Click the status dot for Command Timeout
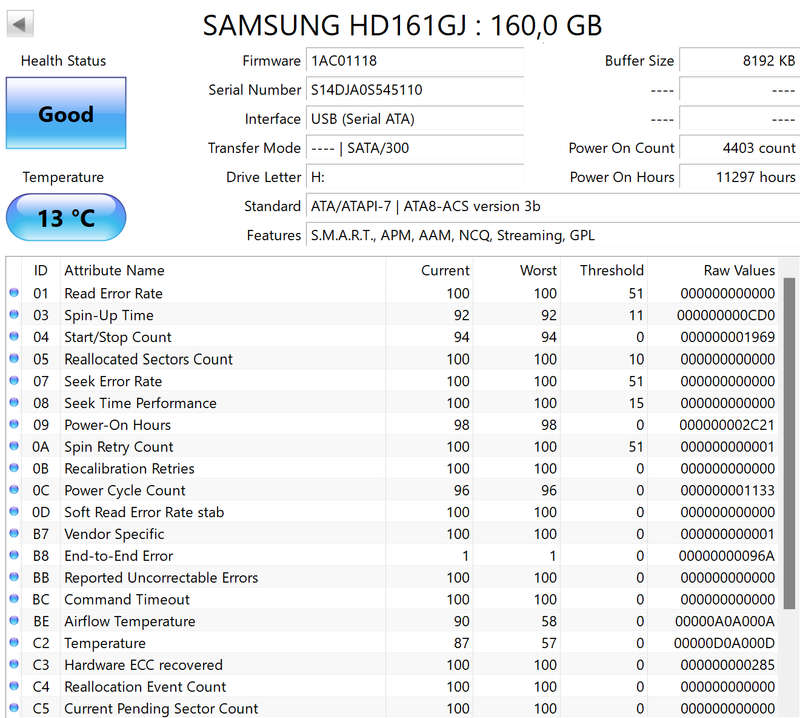Viewport: 800px width, 718px height. pyautogui.click(x=14, y=599)
